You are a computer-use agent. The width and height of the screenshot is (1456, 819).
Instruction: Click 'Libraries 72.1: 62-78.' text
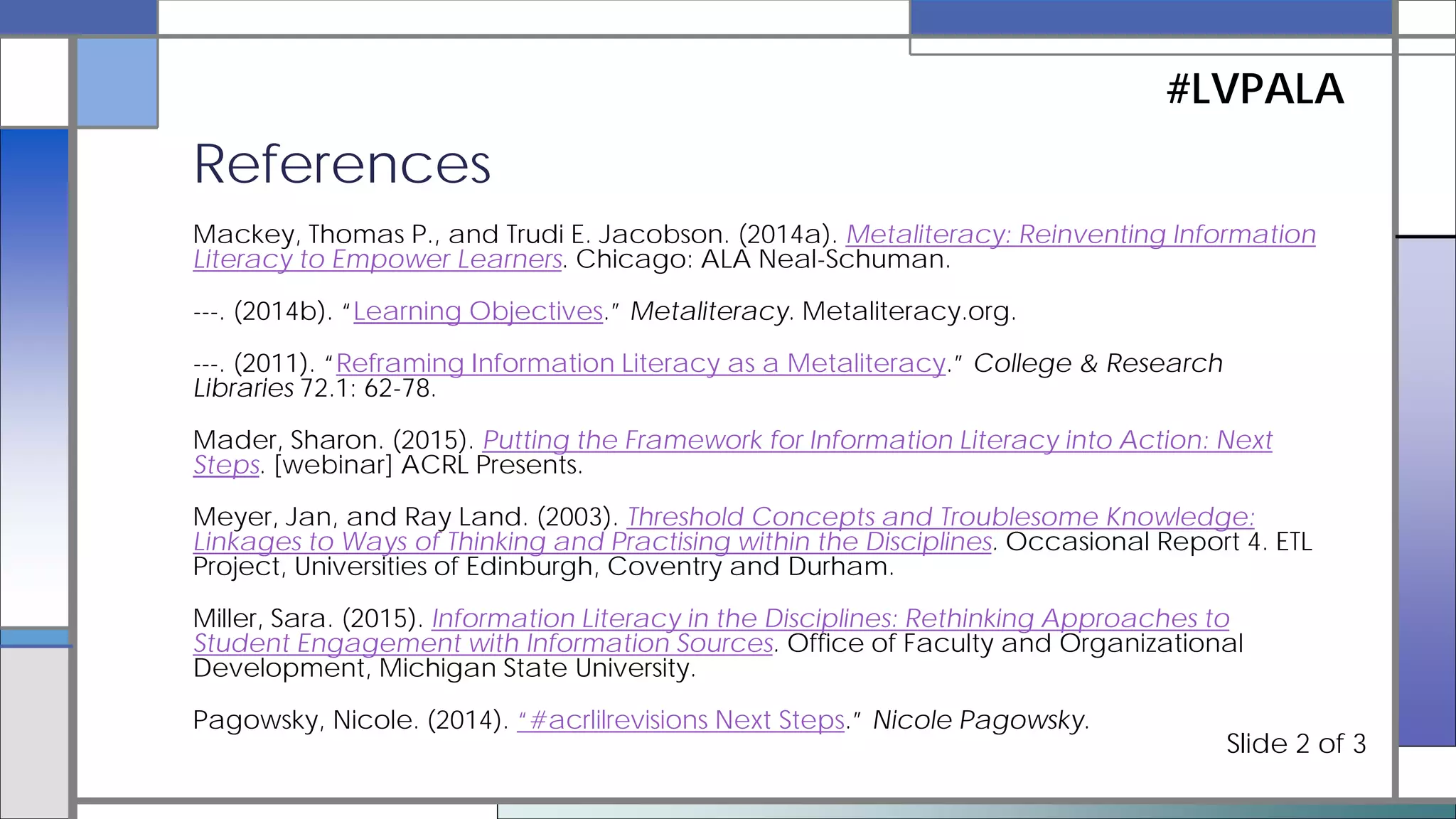[314, 388]
